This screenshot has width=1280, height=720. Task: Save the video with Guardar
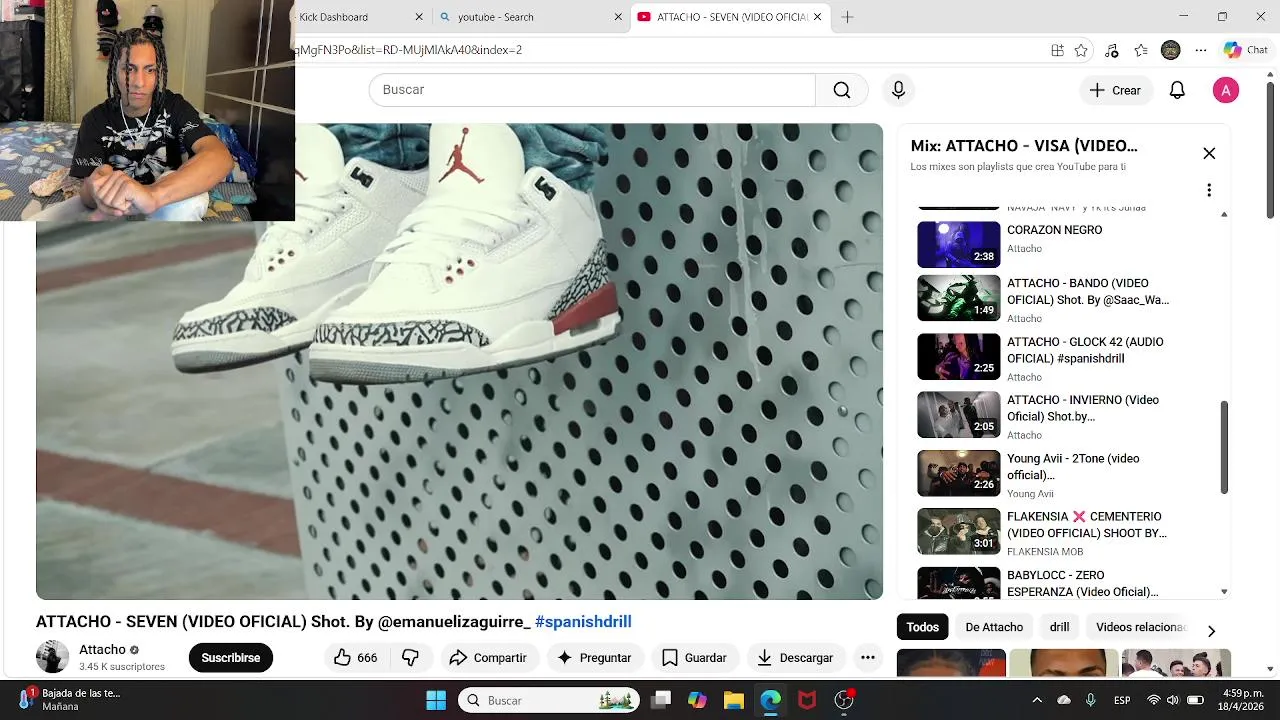pos(694,657)
